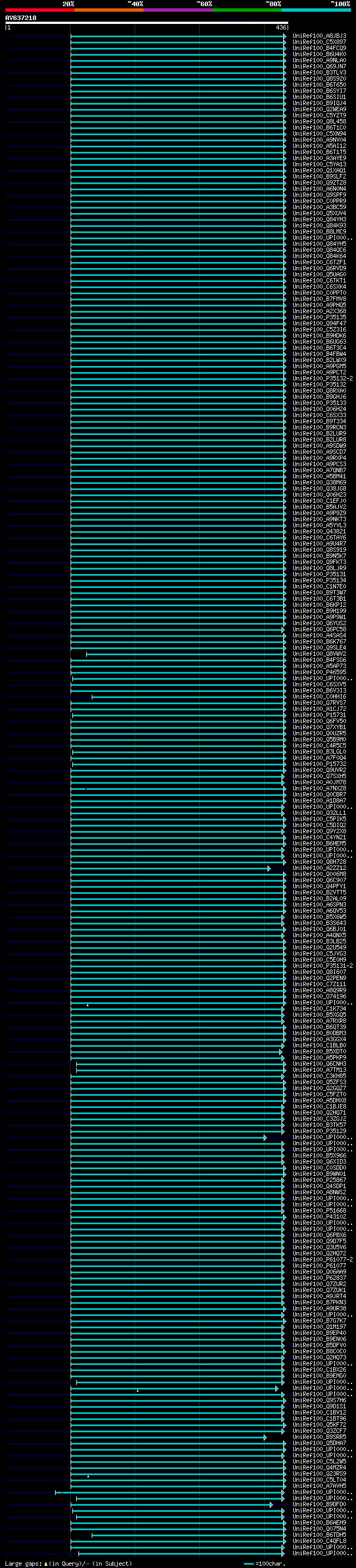Screen dimensions: 356x1568
Task: Click the purple ~60% identity legend bar
Action: [179, 10]
